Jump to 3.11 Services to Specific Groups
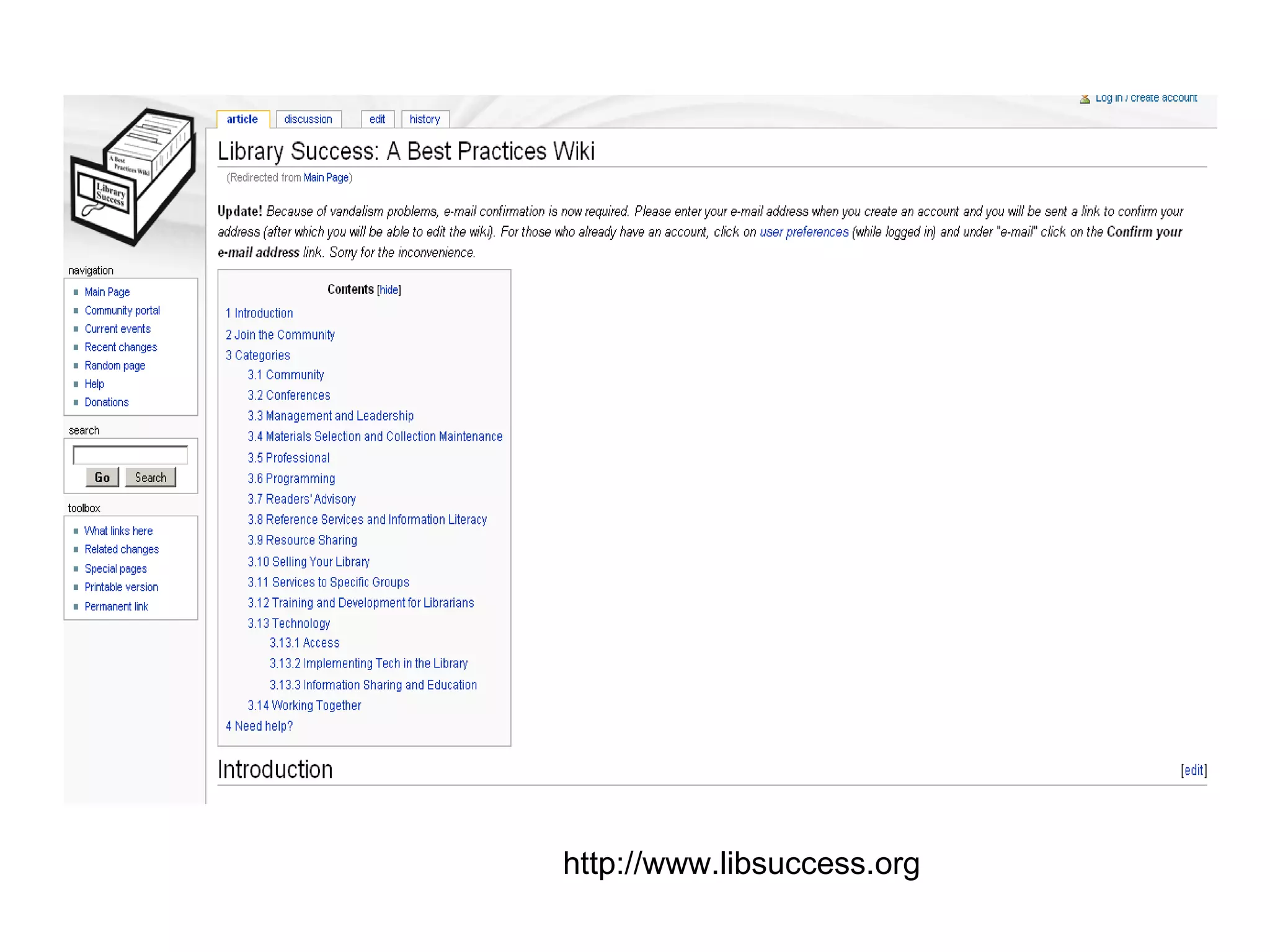 click(x=329, y=582)
